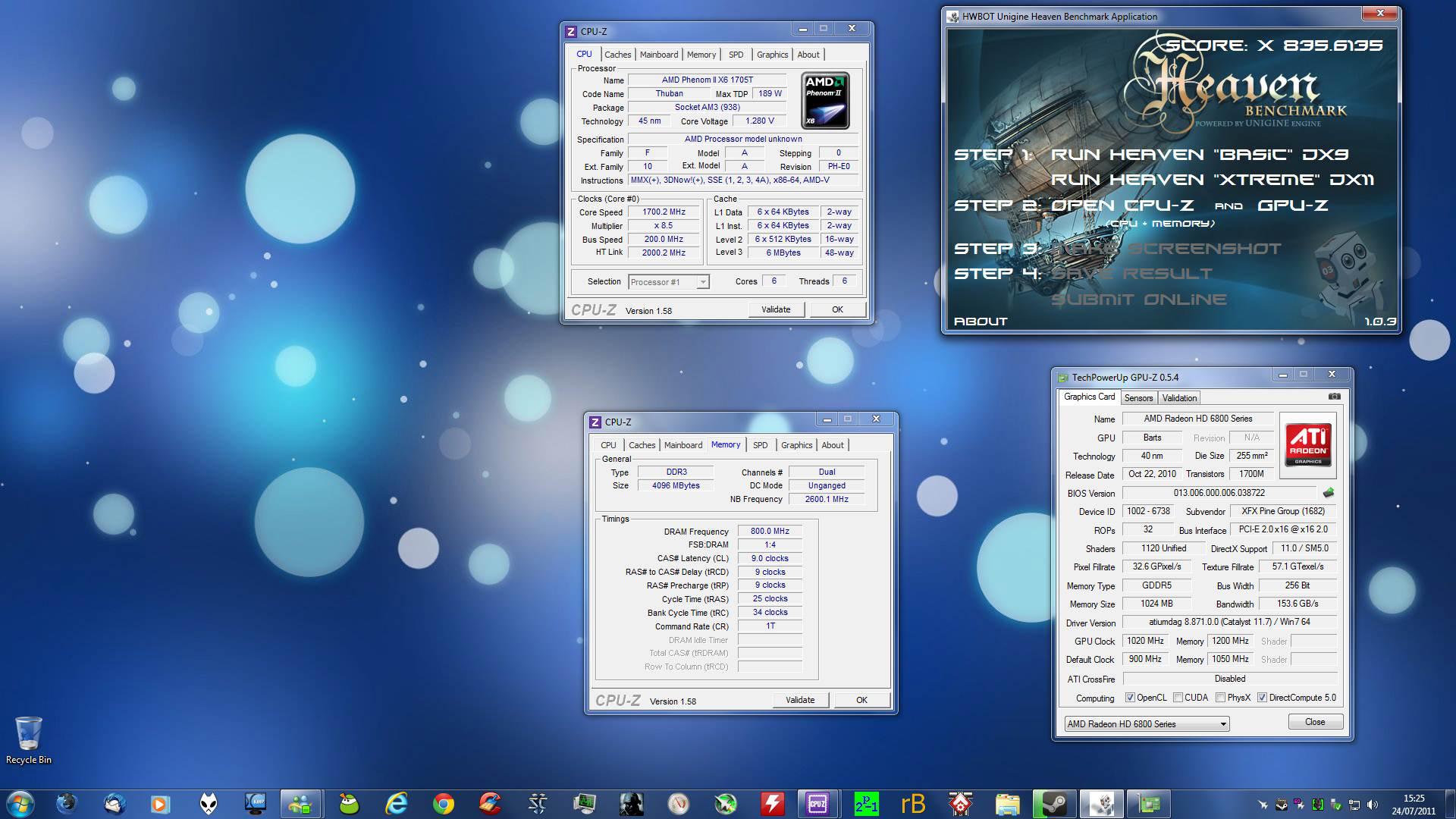Toggle the PhysX checkbox in GPU-Z
Screen dimensions: 1456x819
point(1220,698)
